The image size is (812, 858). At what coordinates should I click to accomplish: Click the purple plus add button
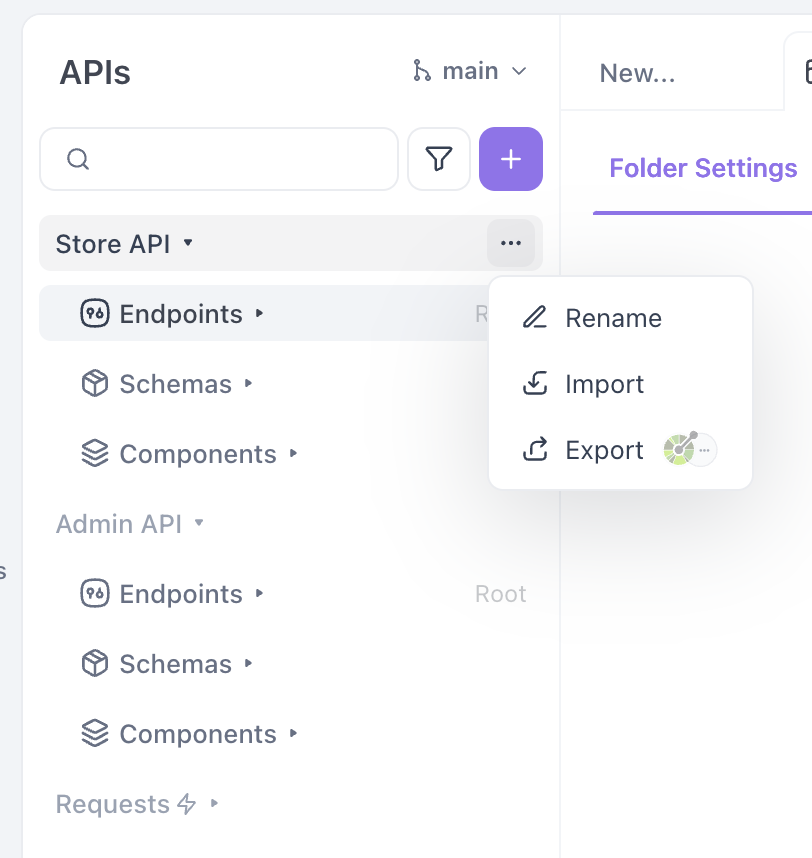511,159
